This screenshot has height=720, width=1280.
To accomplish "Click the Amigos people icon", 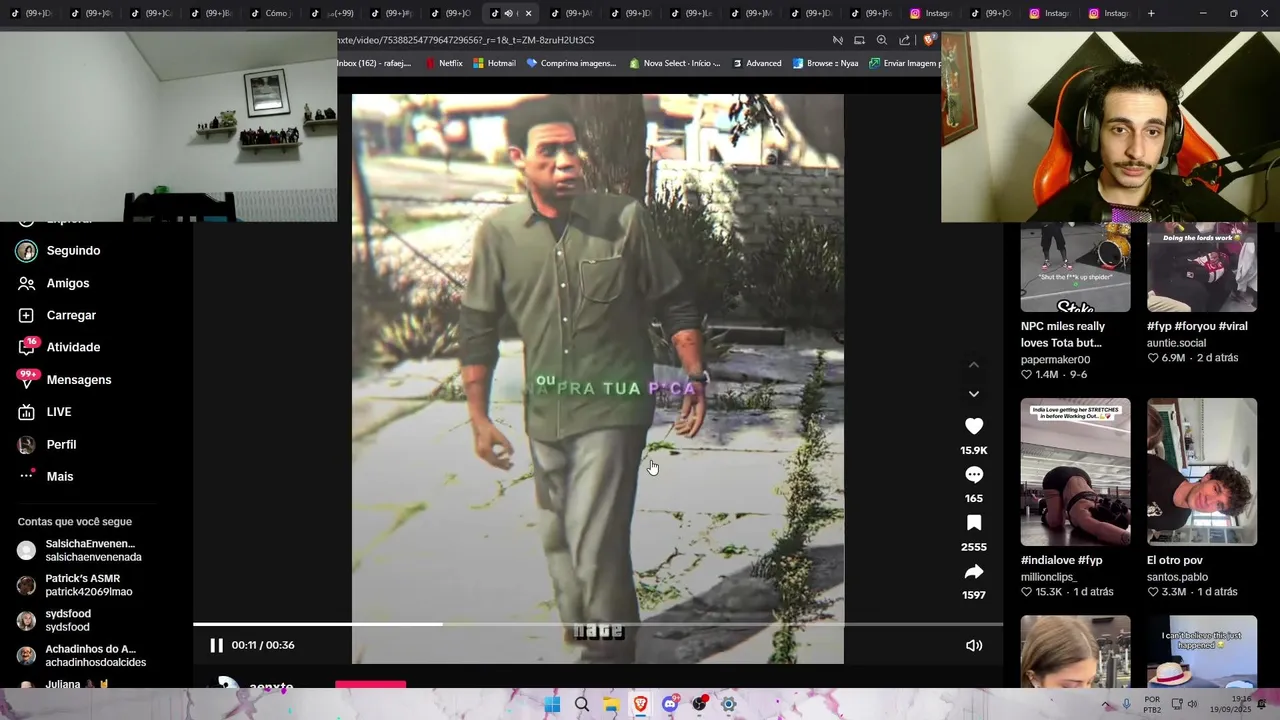I will 27,283.
